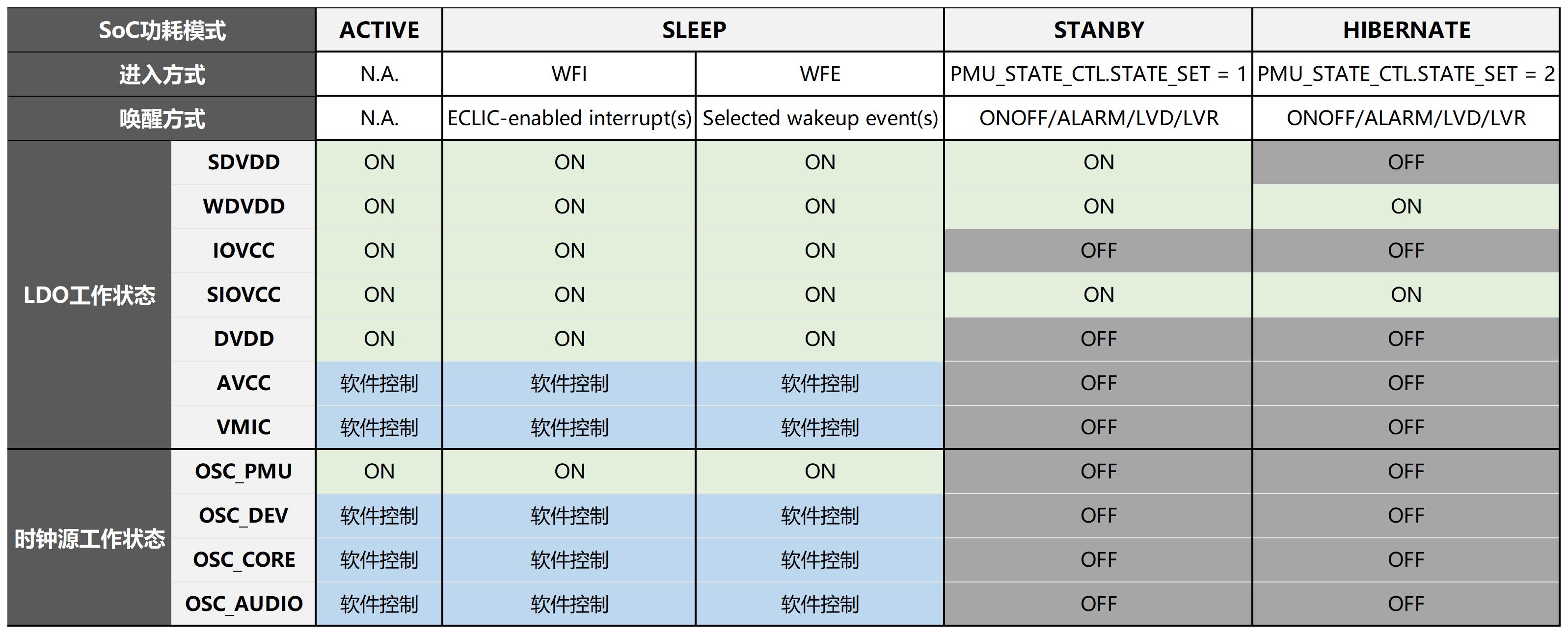
Task: Click the 唤醒方式 row header
Action: 162,118
